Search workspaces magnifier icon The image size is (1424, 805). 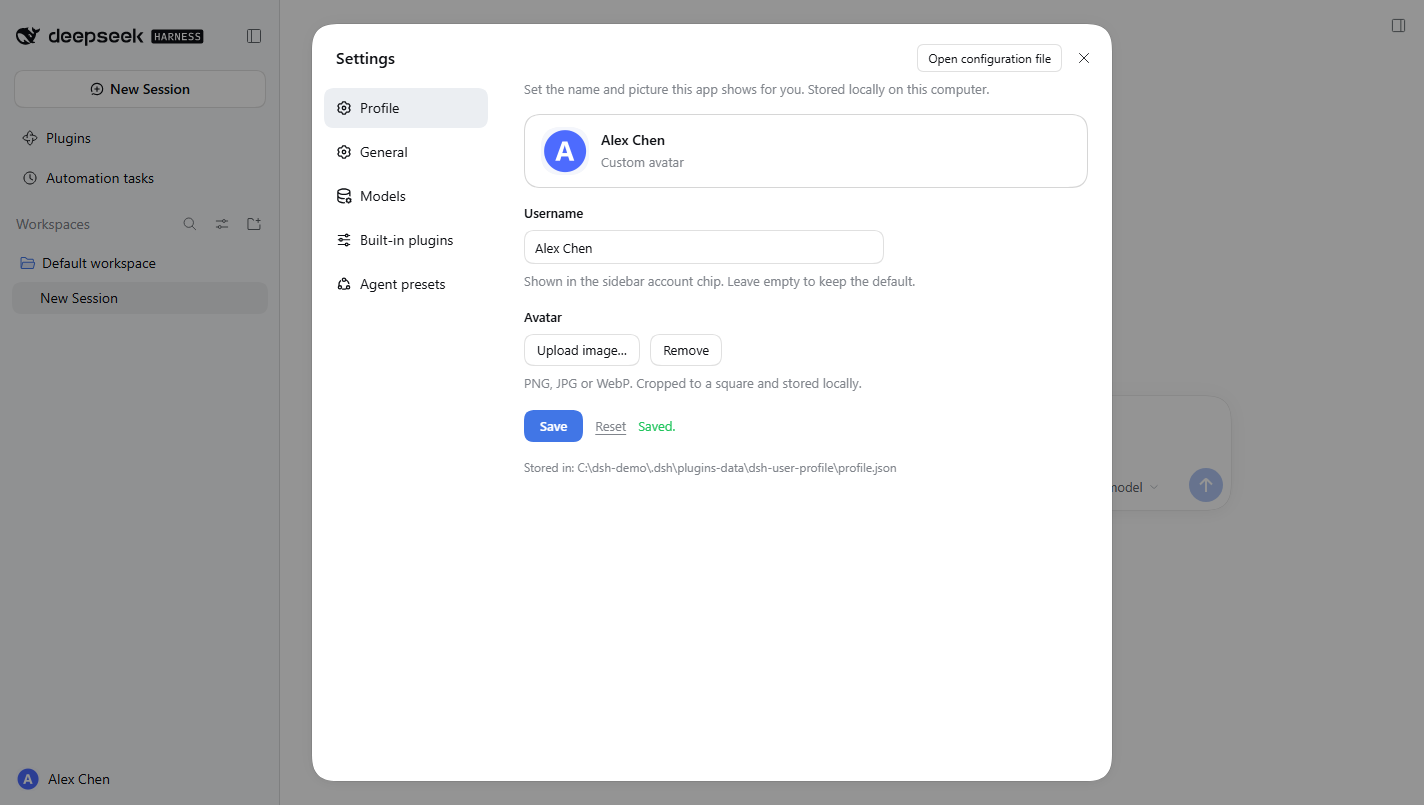(190, 224)
